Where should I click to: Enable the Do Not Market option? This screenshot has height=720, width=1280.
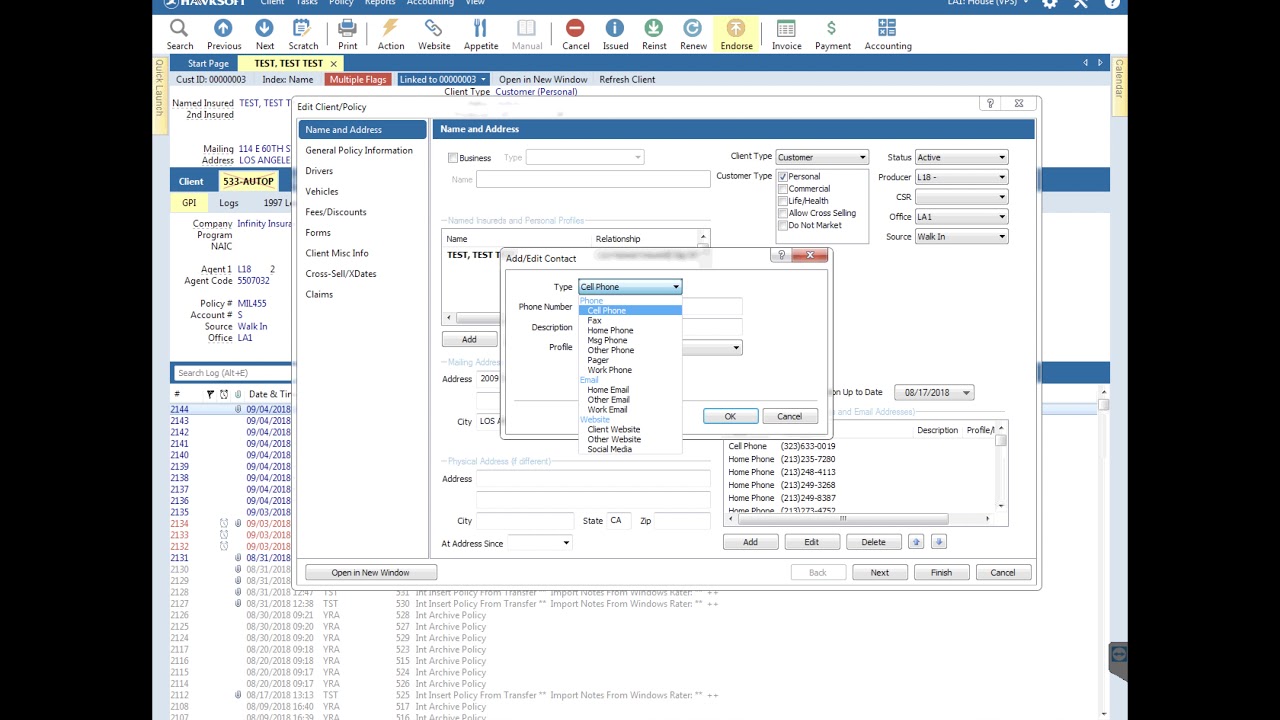pyautogui.click(x=783, y=225)
